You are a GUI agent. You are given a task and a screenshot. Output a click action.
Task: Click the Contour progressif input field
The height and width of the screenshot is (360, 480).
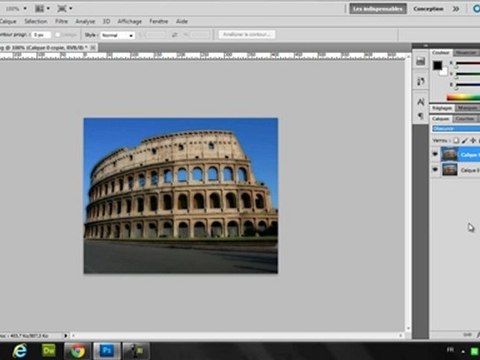[x=41, y=35]
